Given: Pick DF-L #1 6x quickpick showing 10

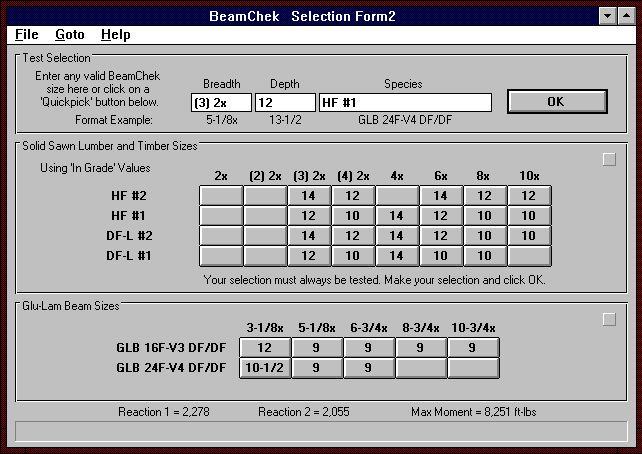Looking at the screenshot, I should click(x=441, y=255).
